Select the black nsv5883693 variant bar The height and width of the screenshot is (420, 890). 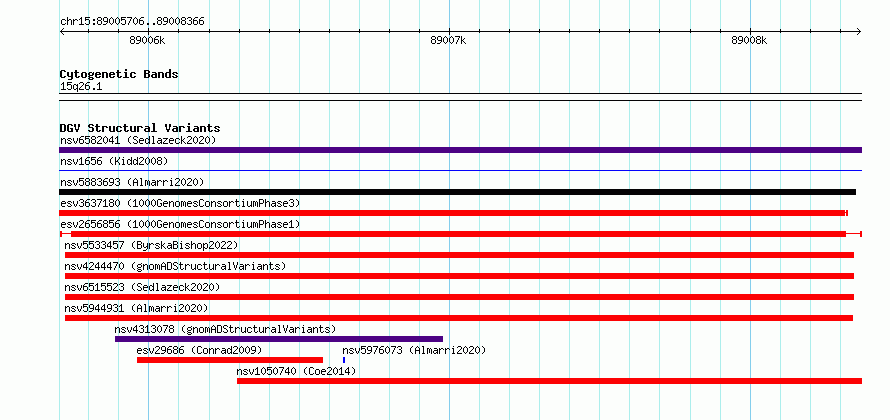[x=457, y=192]
